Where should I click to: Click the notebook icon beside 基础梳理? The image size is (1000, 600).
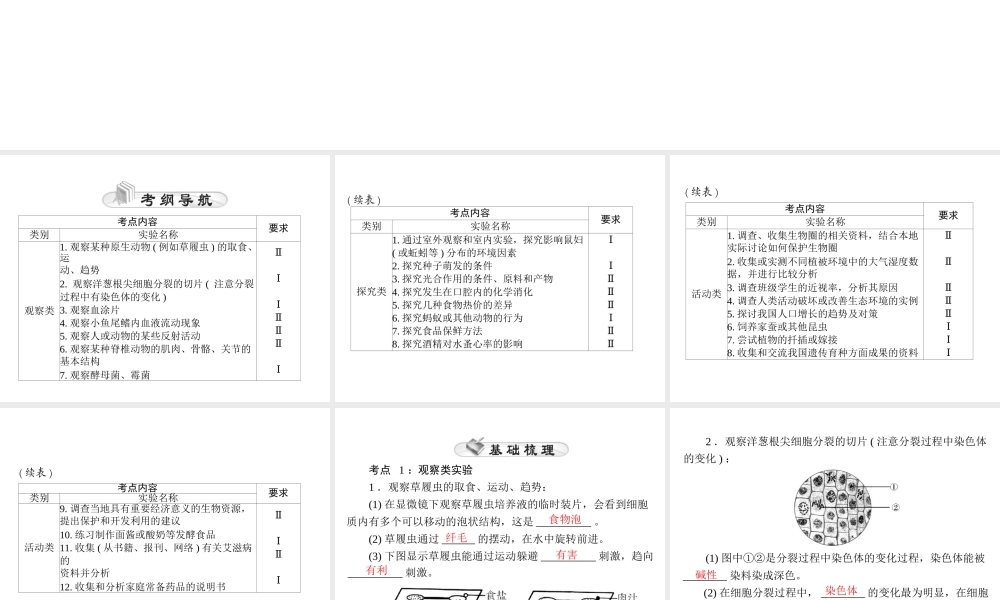tap(475, 446)
